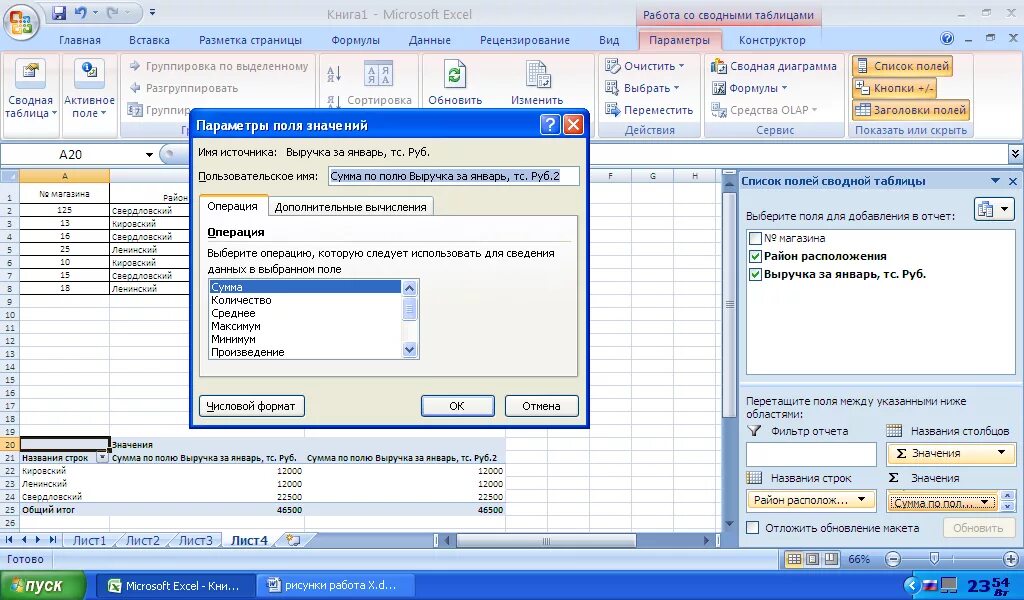Sort ascending А-Я icon
Viewport: 1024px width, 600px height.
(334, 73)
